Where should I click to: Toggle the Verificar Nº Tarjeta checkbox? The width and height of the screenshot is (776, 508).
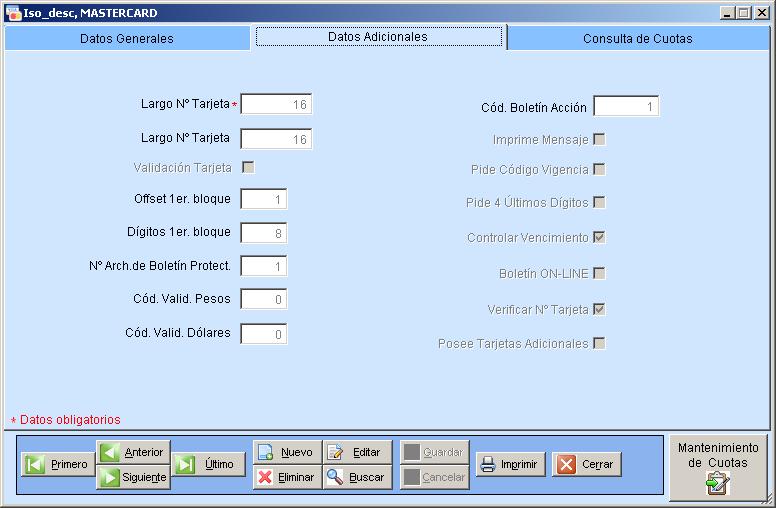(599, 309)
